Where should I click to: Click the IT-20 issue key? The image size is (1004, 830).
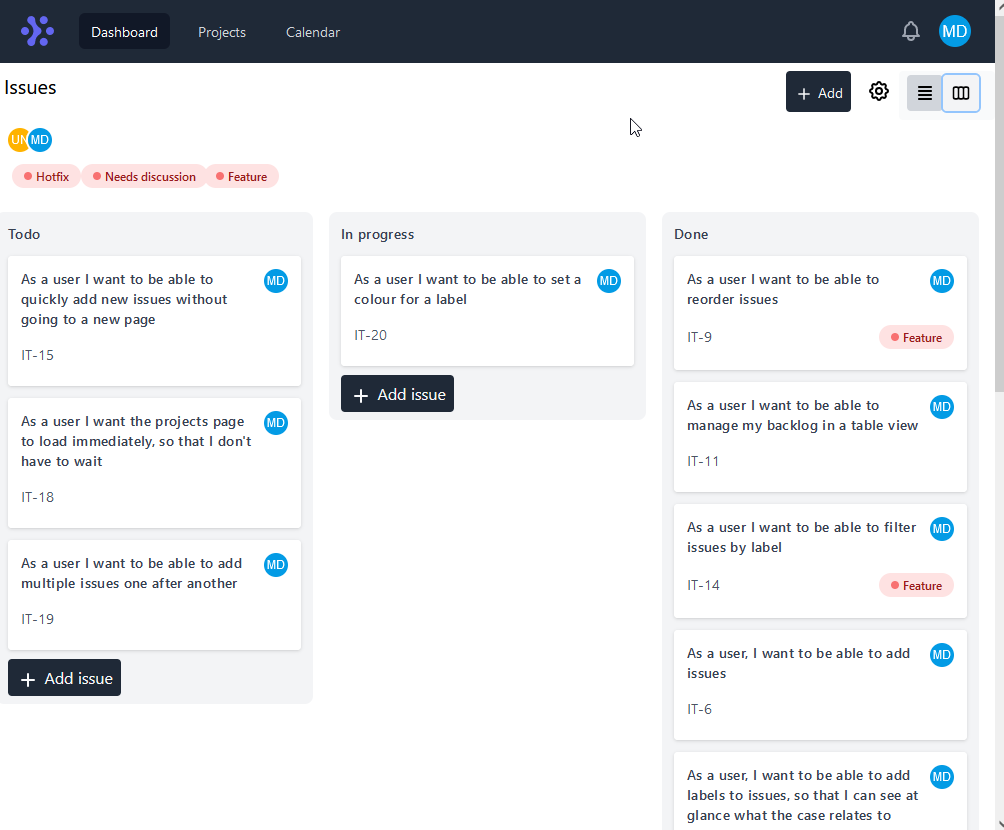coord(370,335)
